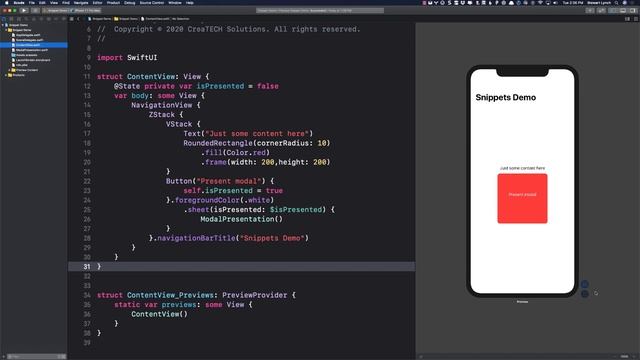The width and height of the screenshot is (640, 360).
Task: Go back with the jump bar arrow
Action: [x=78, y=19]
